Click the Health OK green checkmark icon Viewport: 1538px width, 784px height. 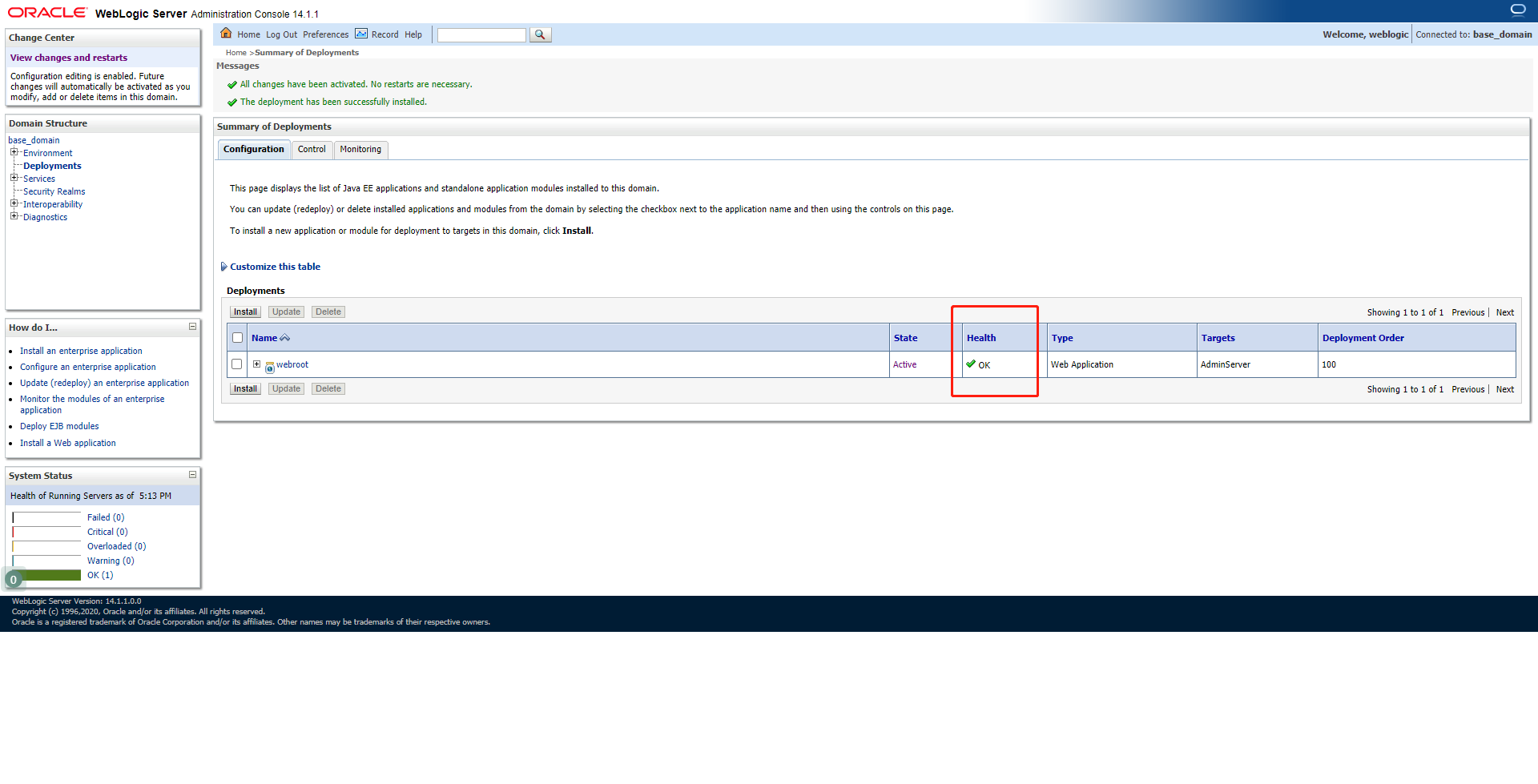[971, 364]
